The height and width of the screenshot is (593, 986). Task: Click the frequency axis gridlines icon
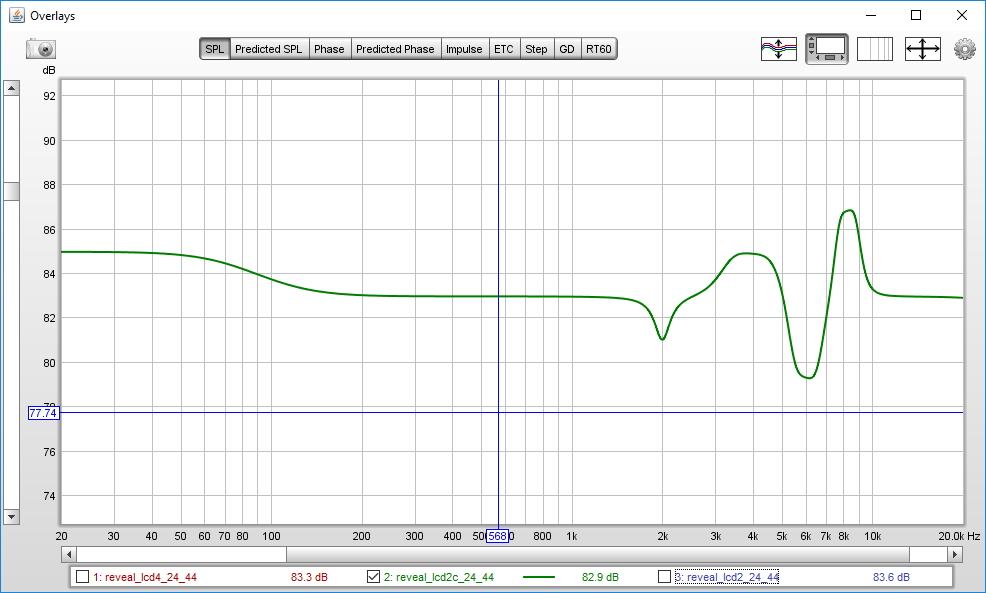pyautogui.click(x=875, y=48)
